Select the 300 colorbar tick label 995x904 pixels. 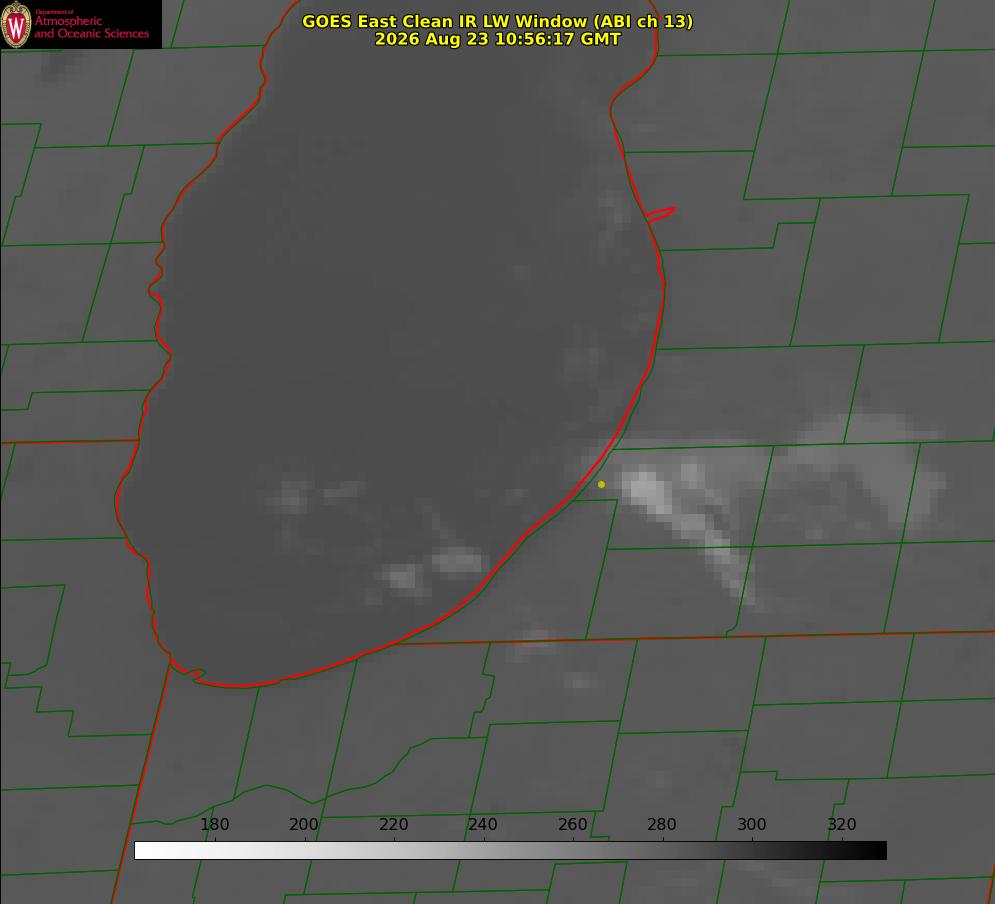752,824
